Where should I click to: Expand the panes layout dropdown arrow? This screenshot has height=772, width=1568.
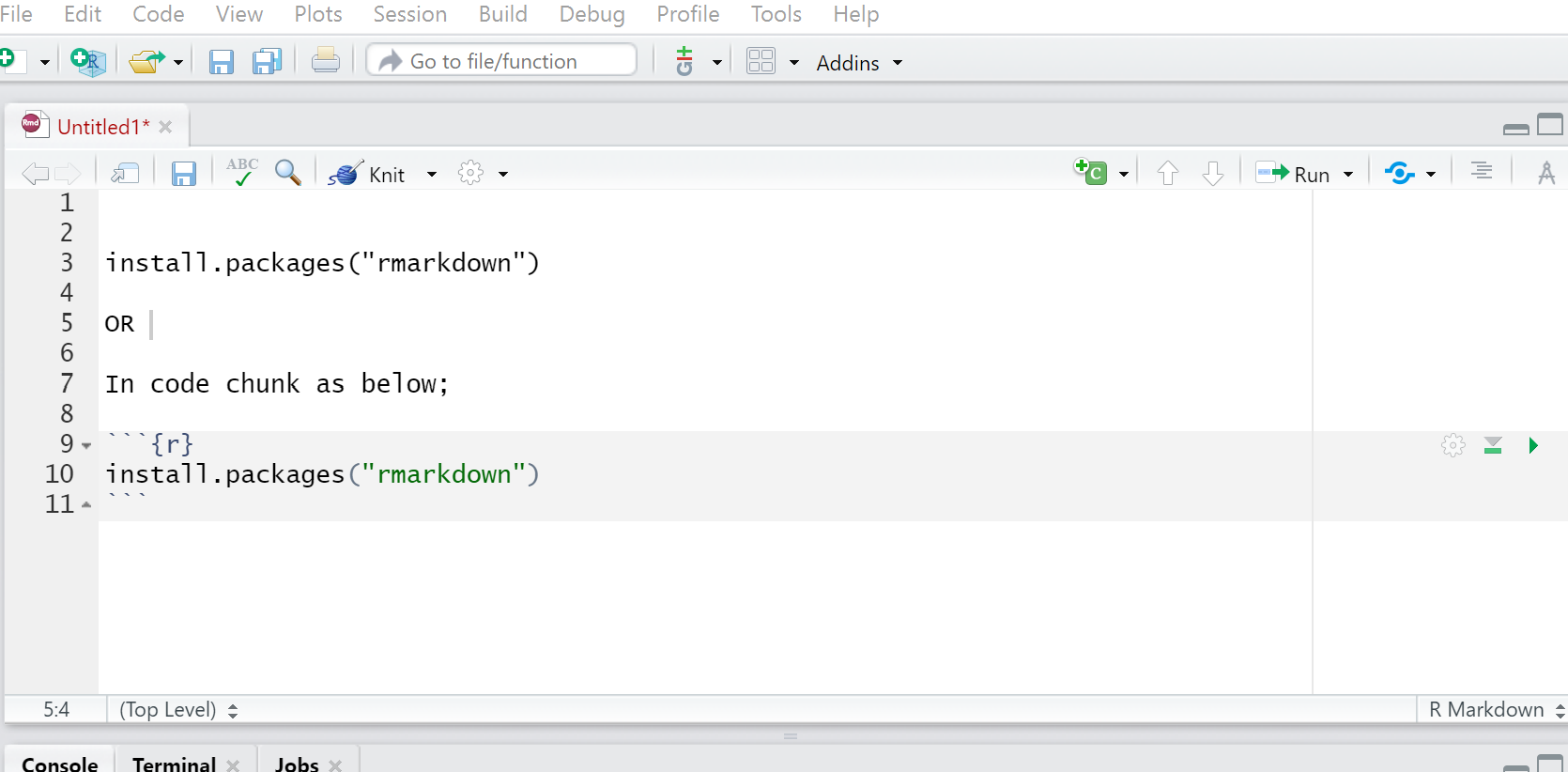[x=794, y=63]
